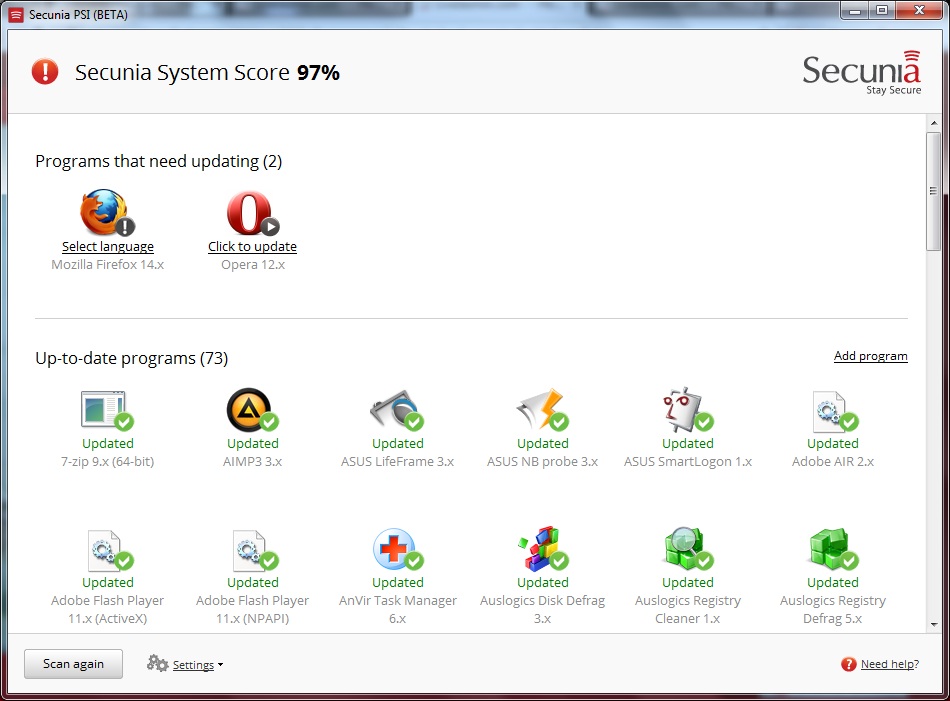Maximize the Secunia PSI window
Viewport: 950px width, 701px height.
[883, 10]
